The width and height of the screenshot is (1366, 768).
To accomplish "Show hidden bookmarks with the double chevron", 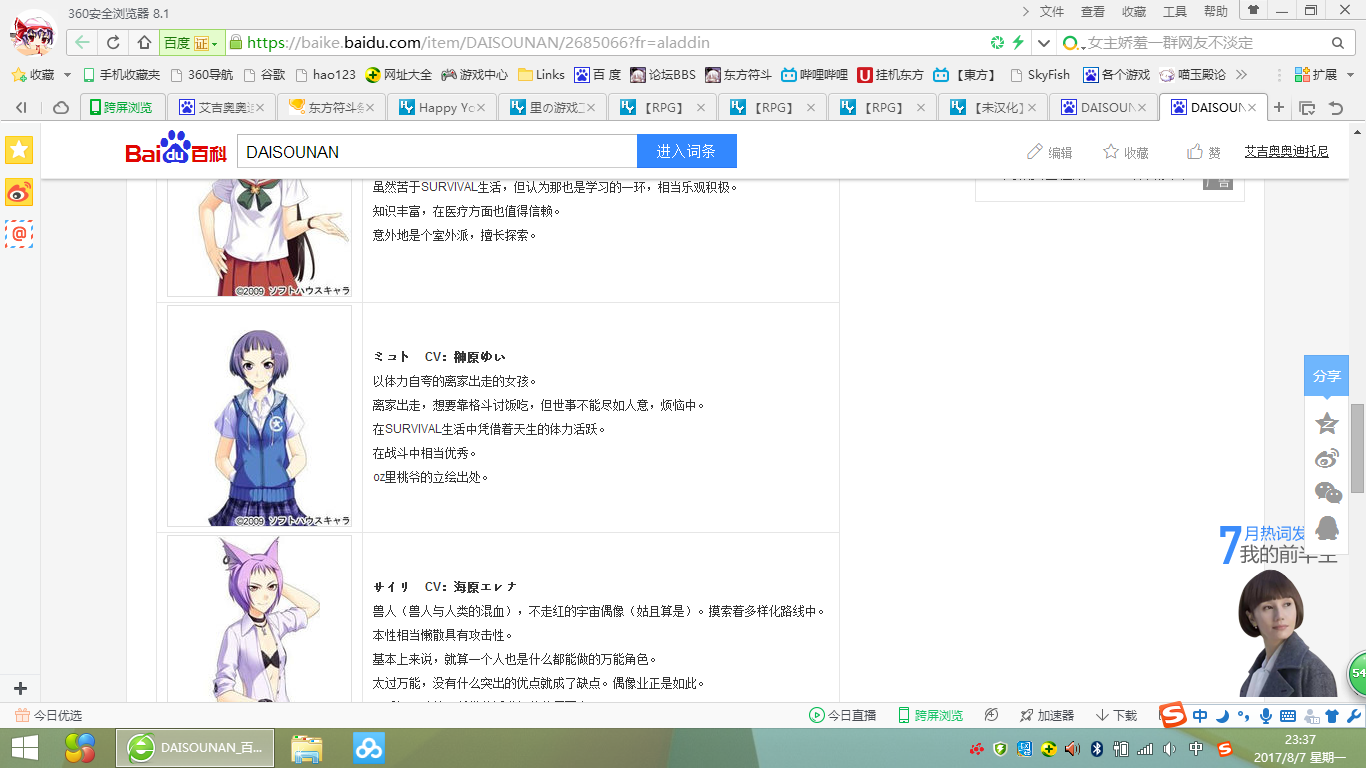I will 1242,75.
